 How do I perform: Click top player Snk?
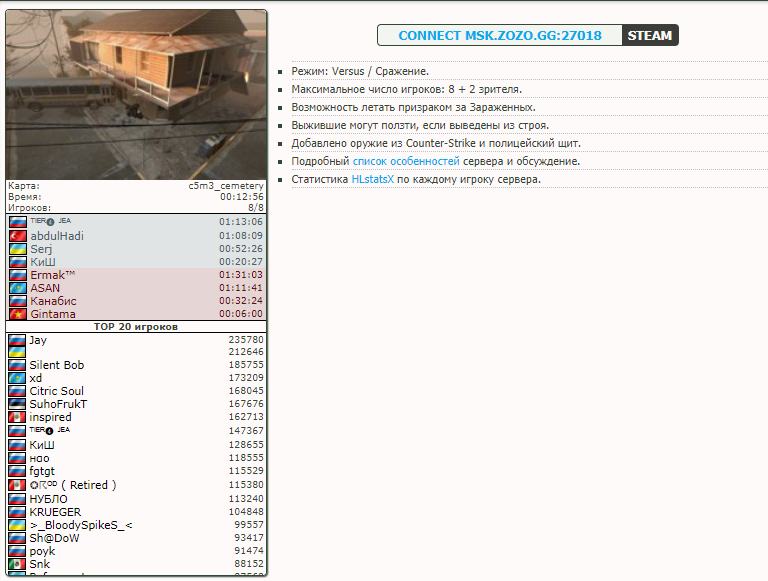40,564
